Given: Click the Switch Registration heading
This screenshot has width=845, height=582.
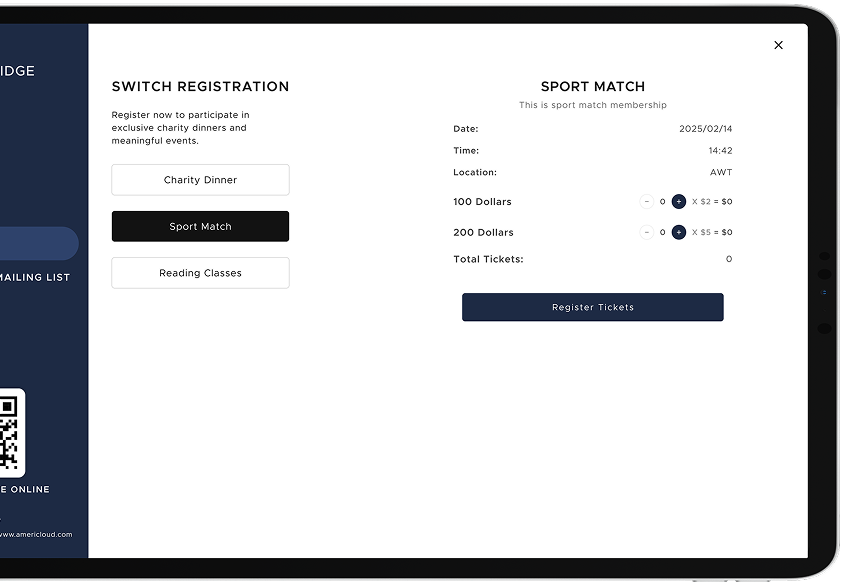Looking at the screenshot, I should point(200,87).
